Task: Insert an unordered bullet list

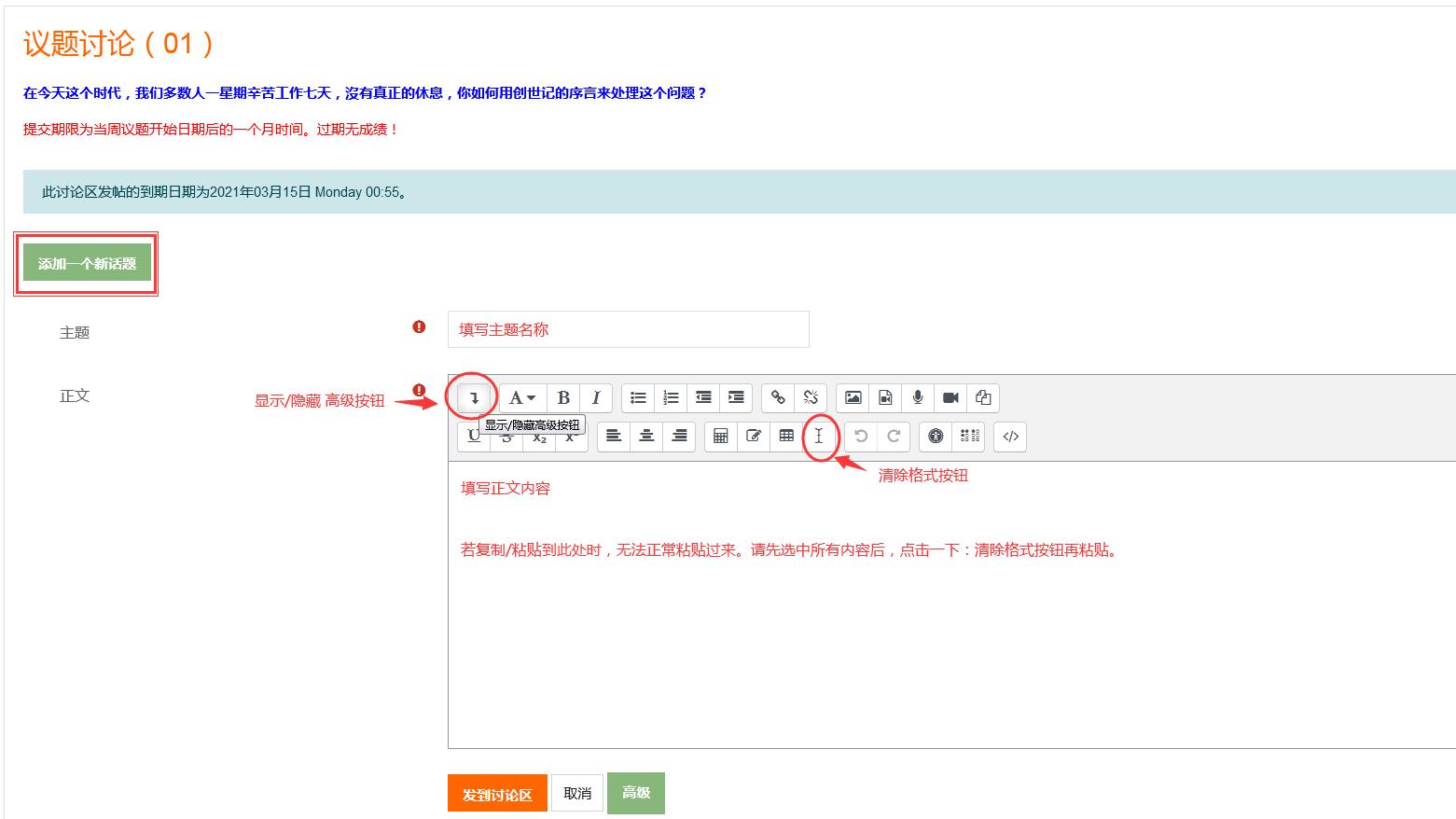Action: coord(638,397)
